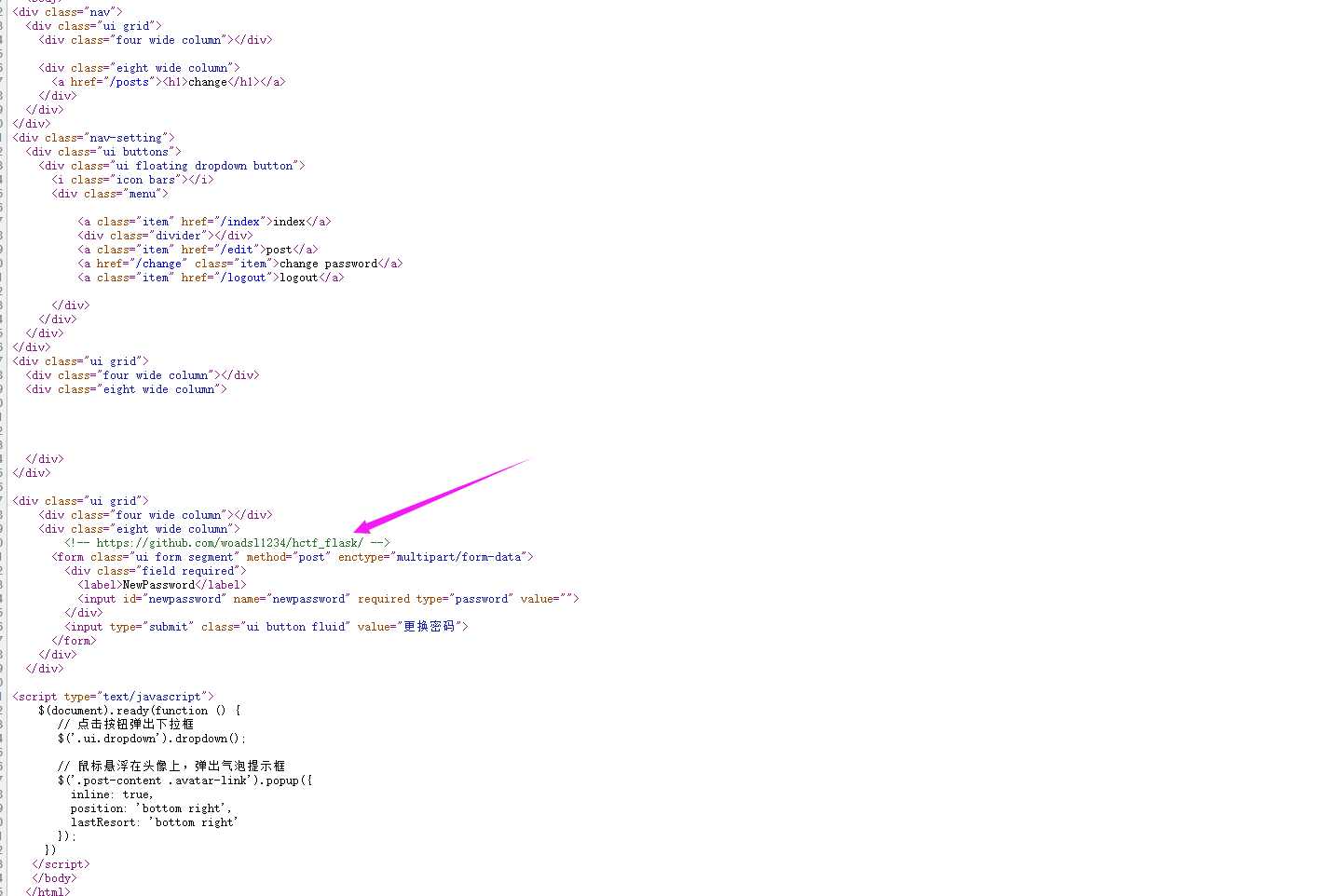The height and width of the screenshot is (896, 1337).
Task: Click the anchor text "index"
Action: (x=289, y=222)
